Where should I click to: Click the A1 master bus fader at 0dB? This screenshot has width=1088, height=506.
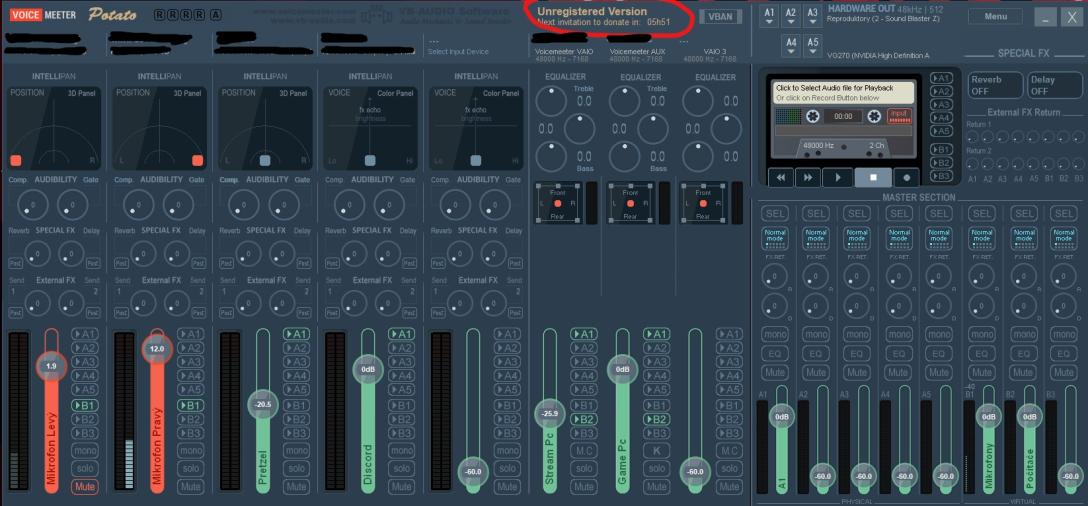(782, 416)
